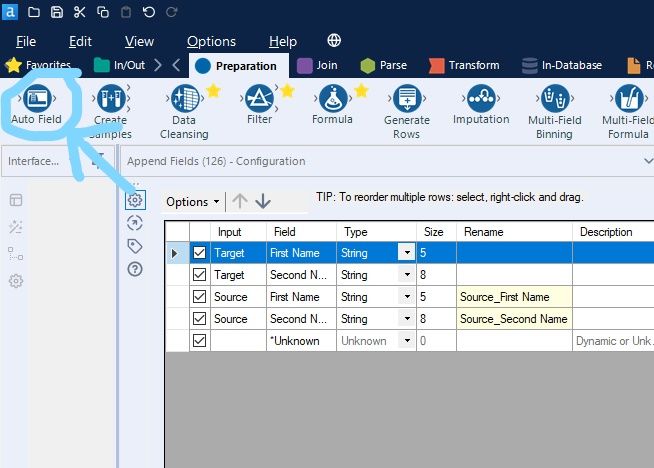
Task: Click the Multi-Field Binning tool icon
Action: click(554, 99)
